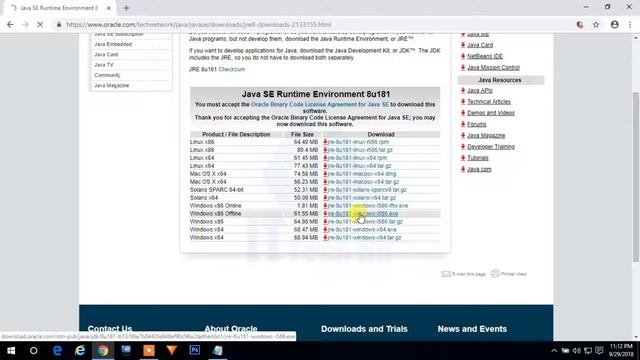This screenshot has width=640, height=360.
Task: Click the Oracle URL address bar
Action: pyautogui.click(x=198, y=24)
